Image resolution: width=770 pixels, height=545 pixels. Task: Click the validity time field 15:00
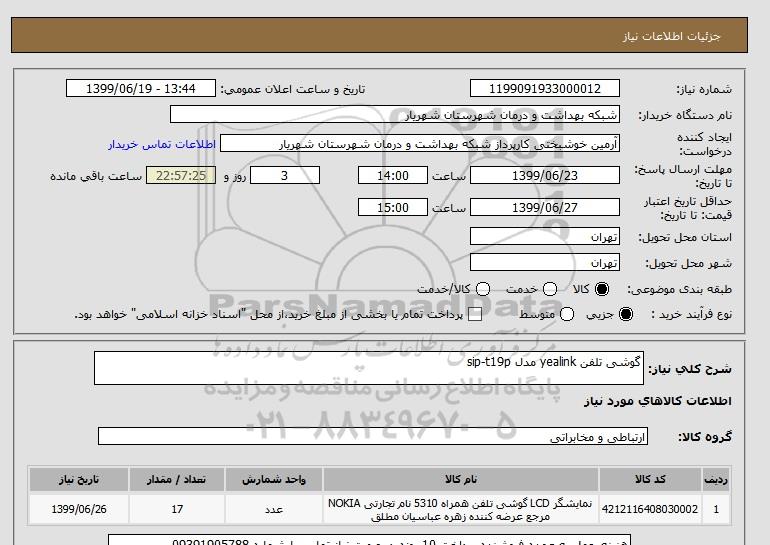(x=393, y=207)
